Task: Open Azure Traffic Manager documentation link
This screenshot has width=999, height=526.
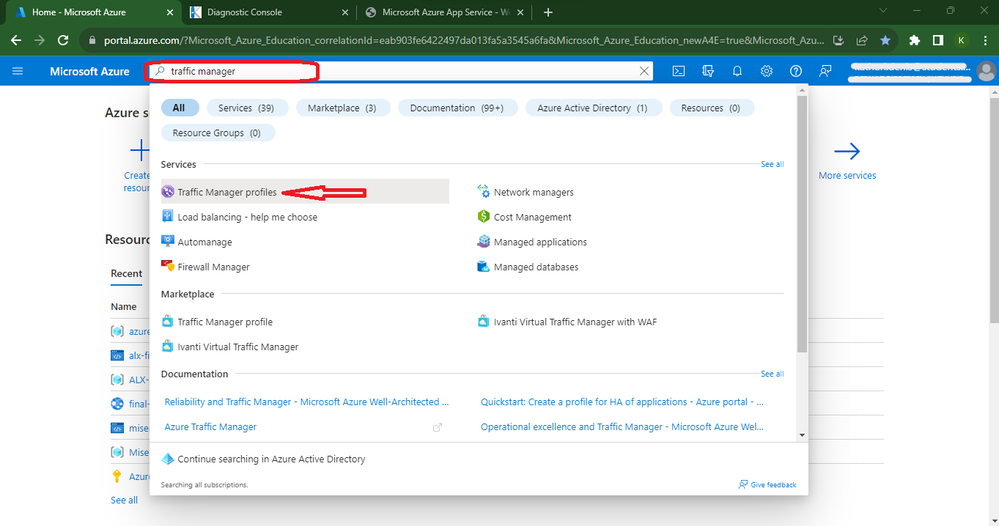Action: (210, 426)
